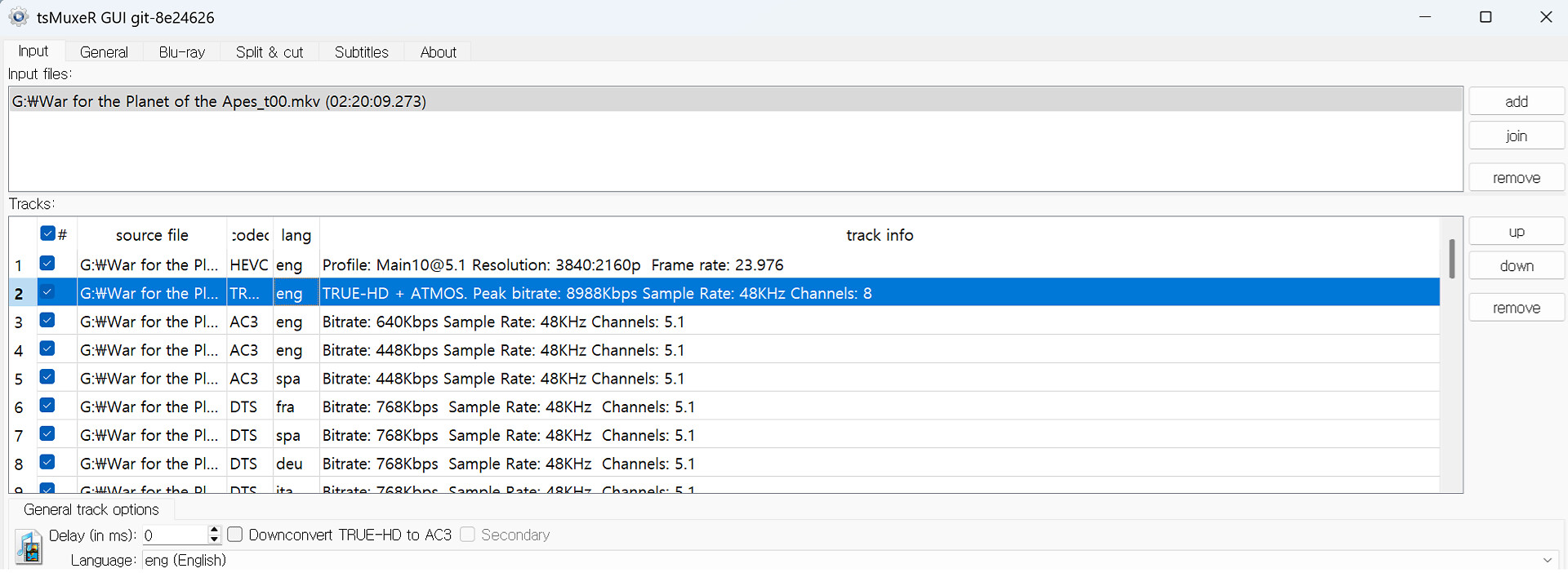Enable Downconvert TRUE-HD to AC3
The image size is (1568, 573).
point(235,535)
